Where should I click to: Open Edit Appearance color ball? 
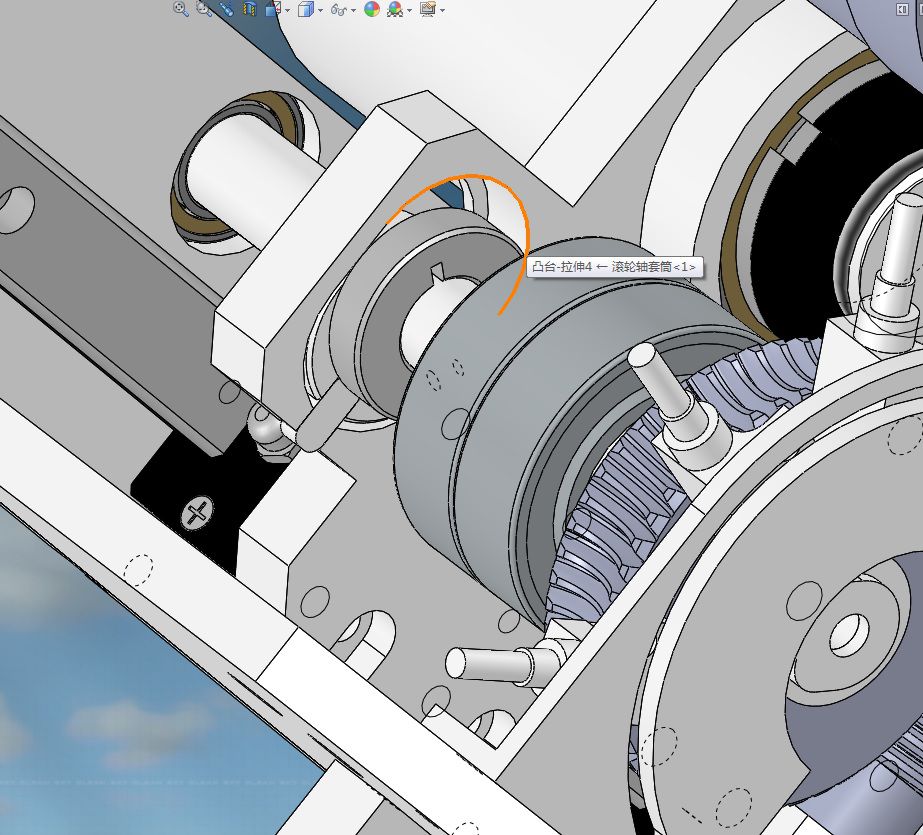pos(372,9)
